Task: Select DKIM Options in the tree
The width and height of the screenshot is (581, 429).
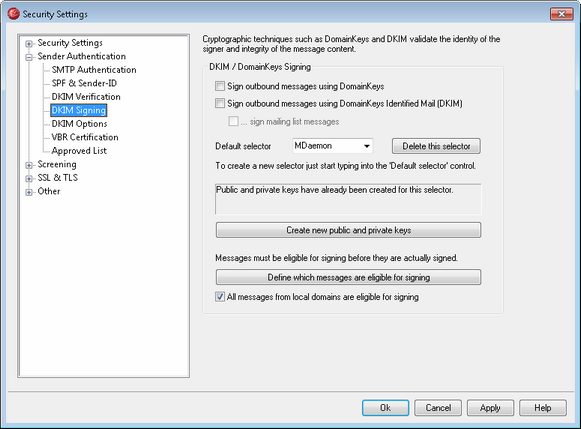Action: click(x=79, y=124)
